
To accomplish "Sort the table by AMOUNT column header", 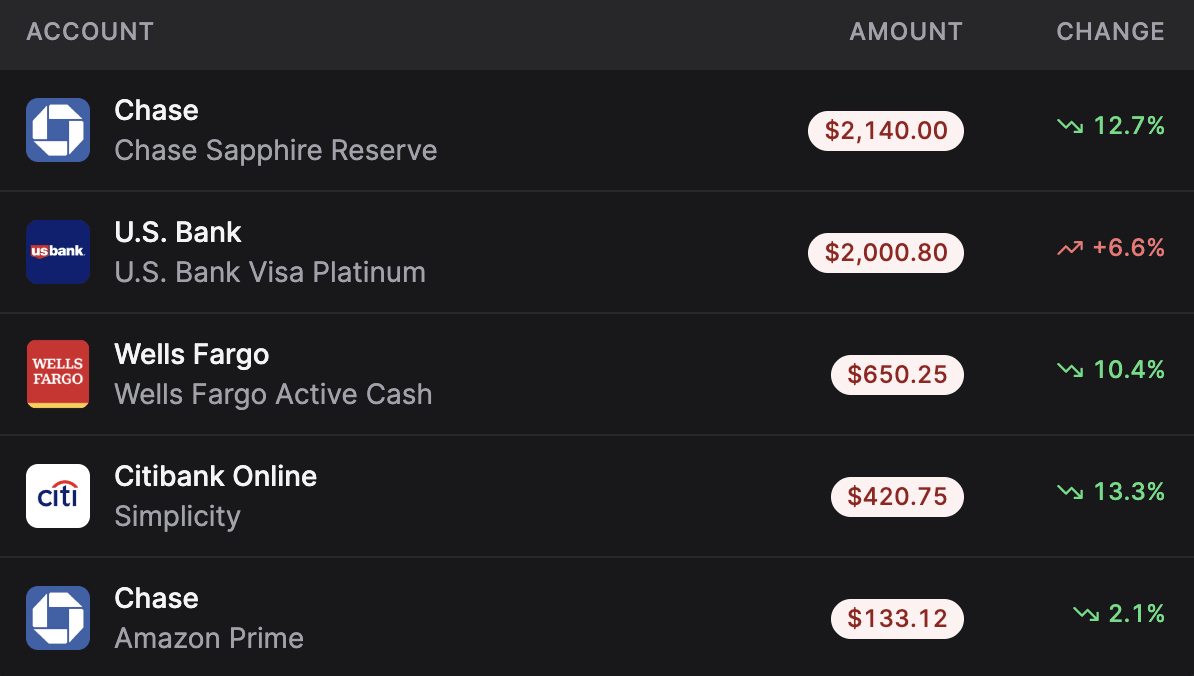I will point(905,31).
